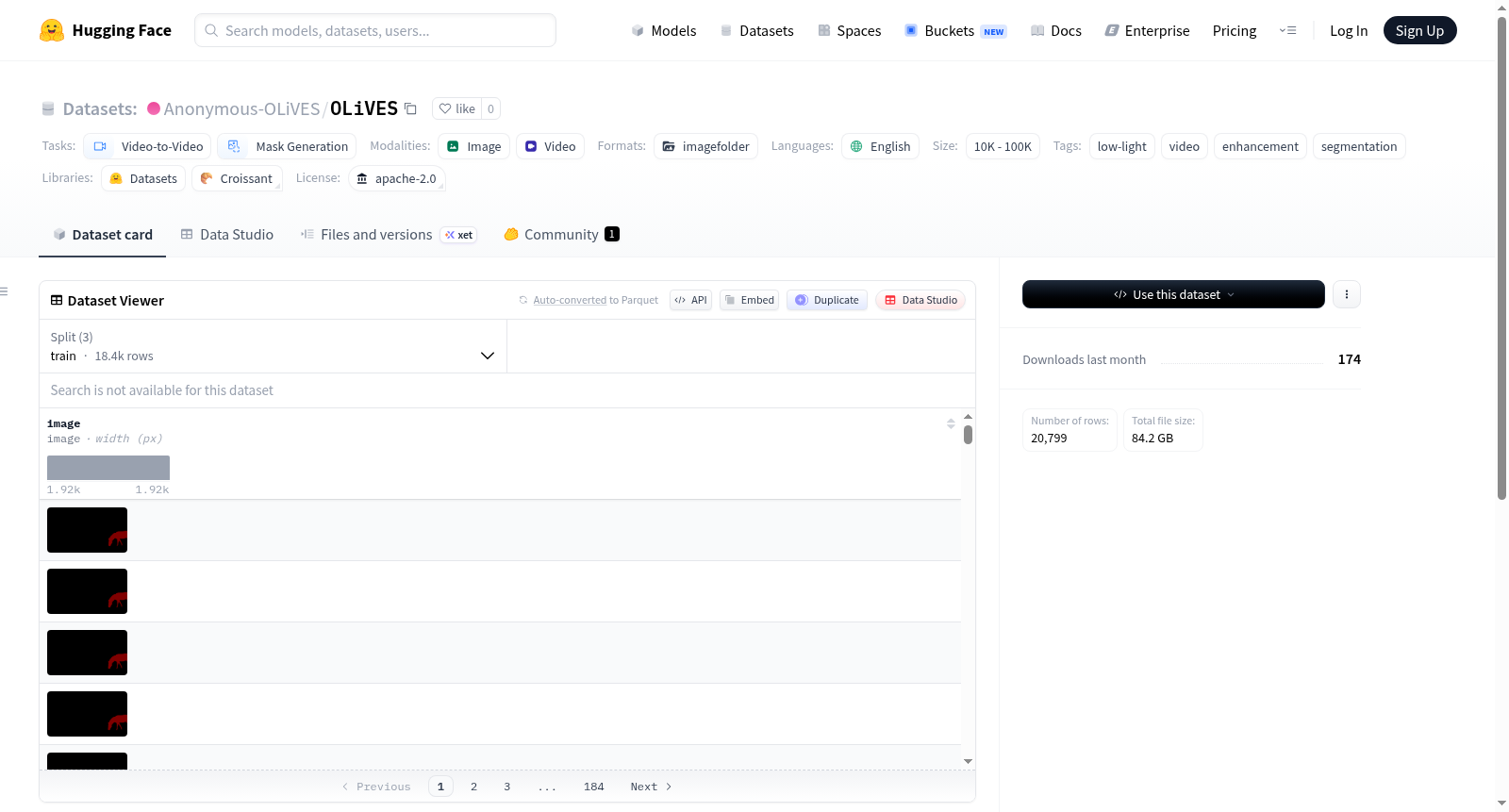Open the Video-to-Video task tag

147,146
